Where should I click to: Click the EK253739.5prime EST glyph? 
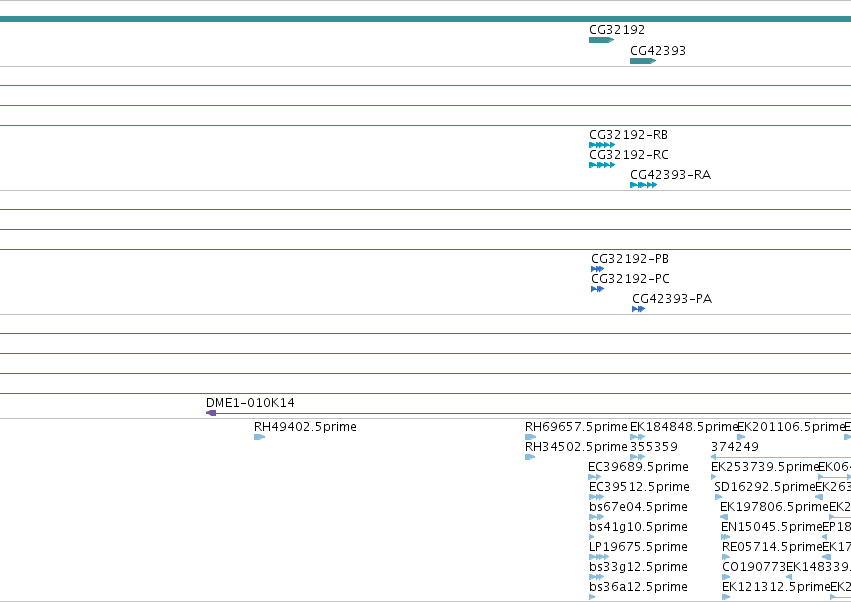pyautogui.click(x=713, y=477)
